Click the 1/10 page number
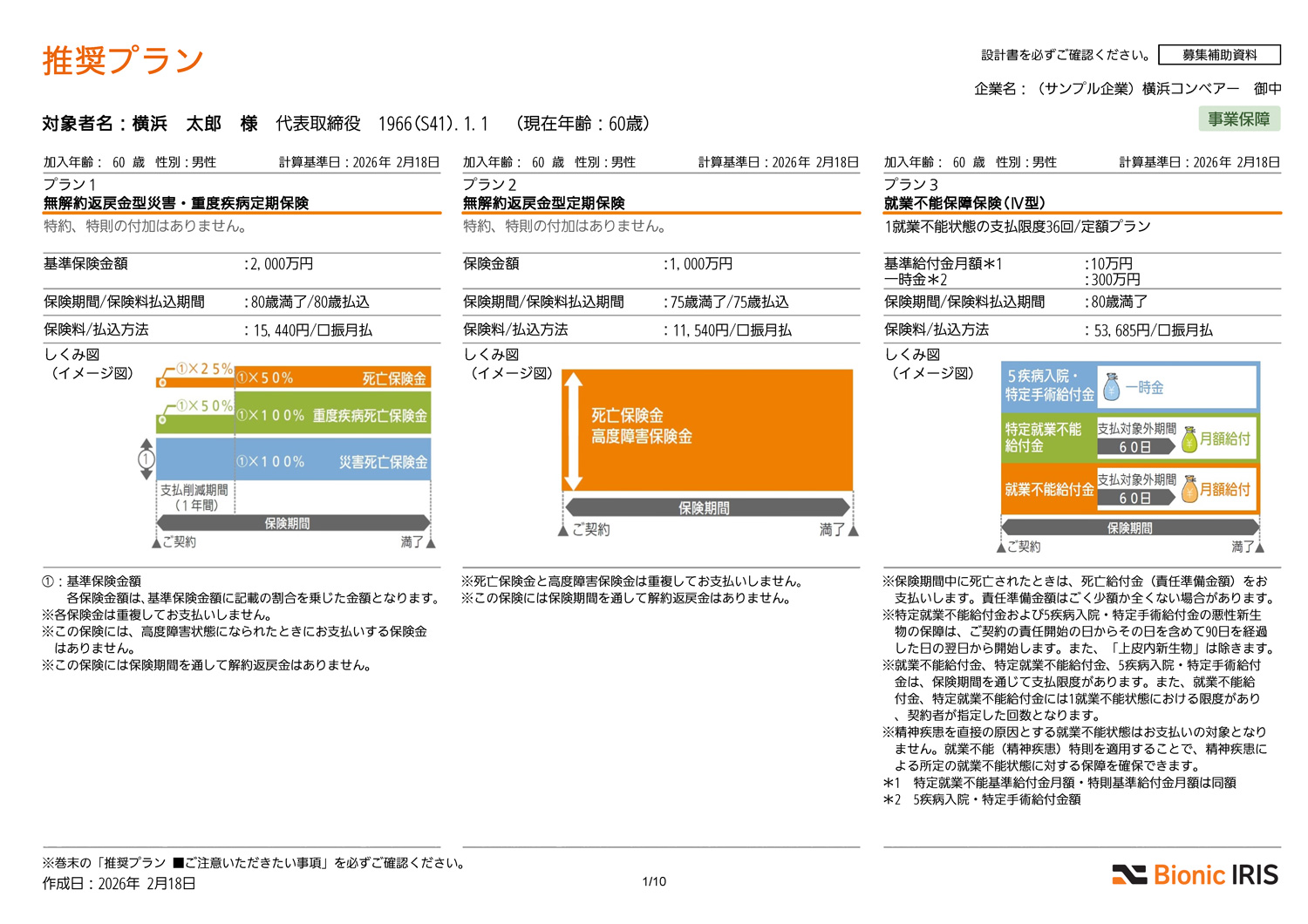This screenshot has width=1308, height=924. click(654, 881)
